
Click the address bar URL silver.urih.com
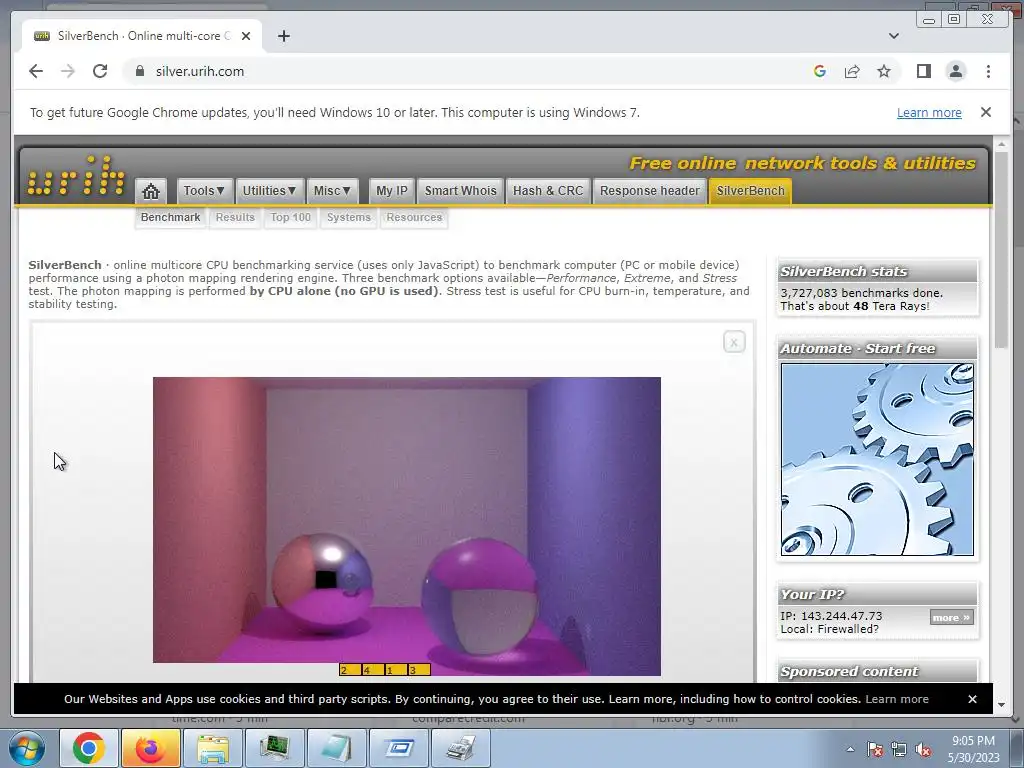200,71
